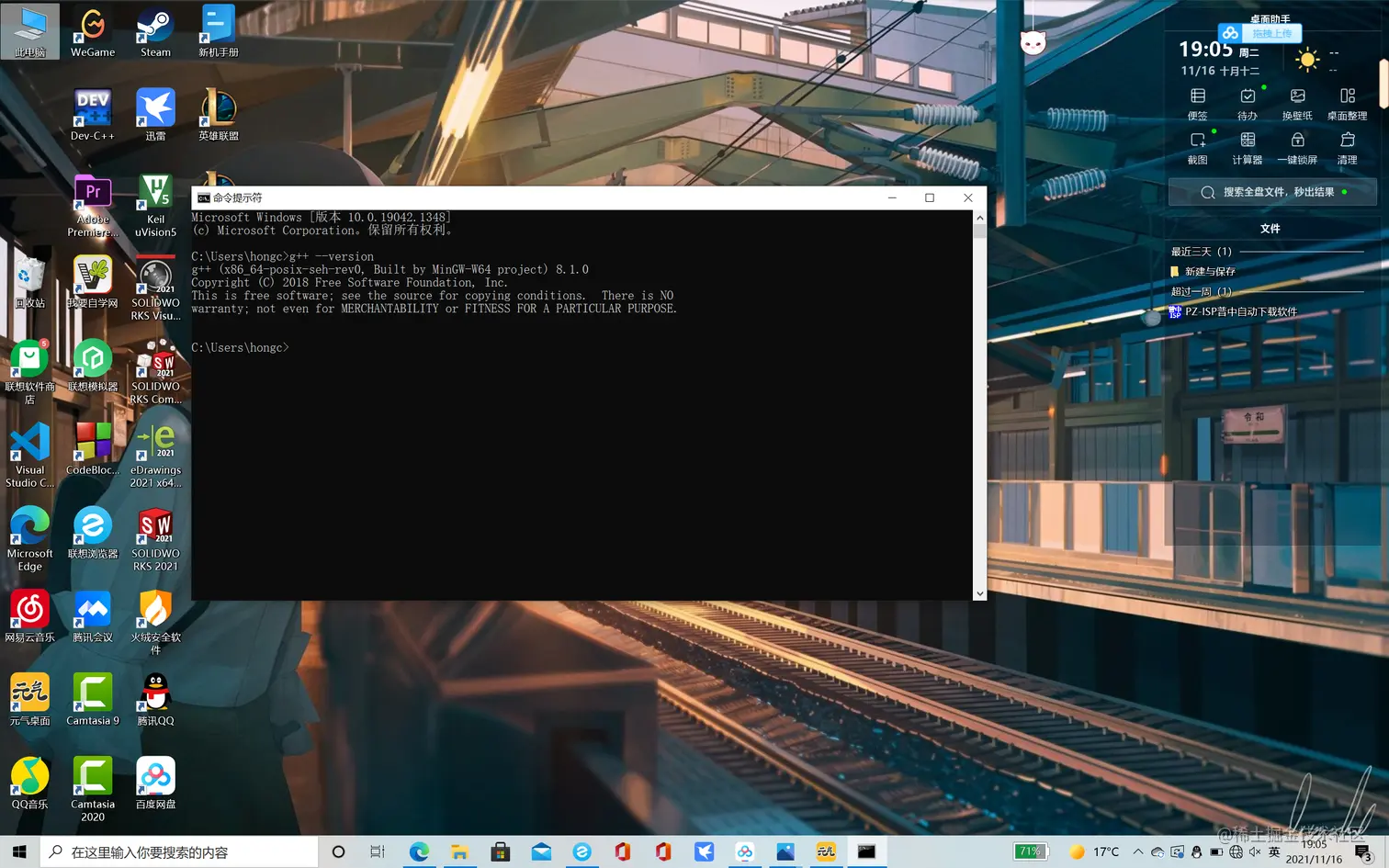Open Microsoft Store from the taskbar
This screenshot has width=1389, height=868.
[501, 852]
